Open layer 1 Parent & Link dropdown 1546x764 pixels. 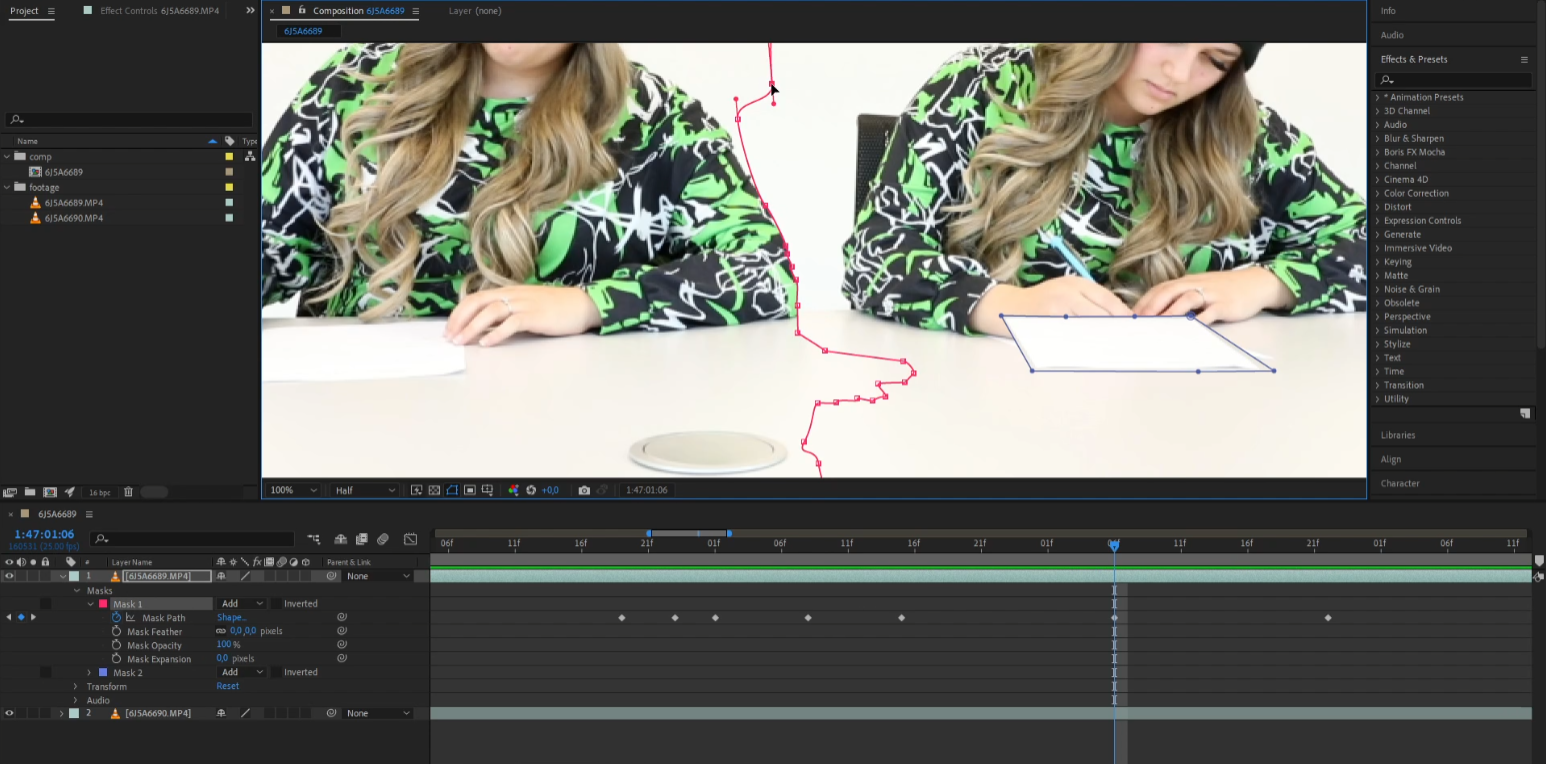[377, 576]
